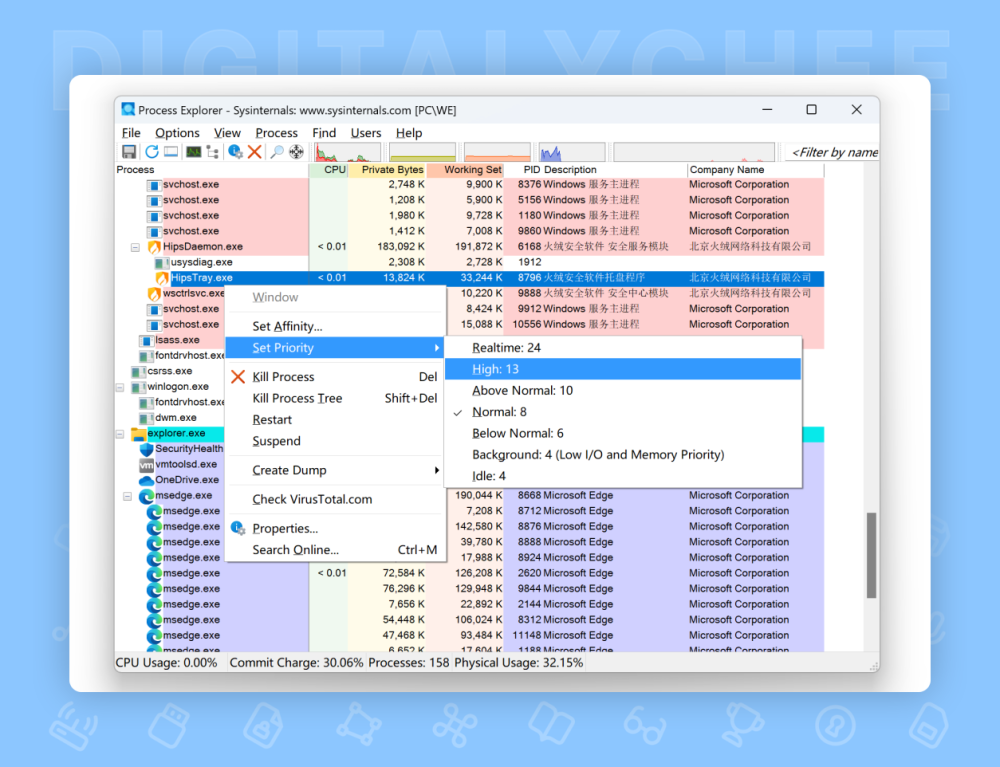Collapse the winlogon.exe tree node
Screen dimensions: 1000x767
pyautogui.click(x=120, y=387)
